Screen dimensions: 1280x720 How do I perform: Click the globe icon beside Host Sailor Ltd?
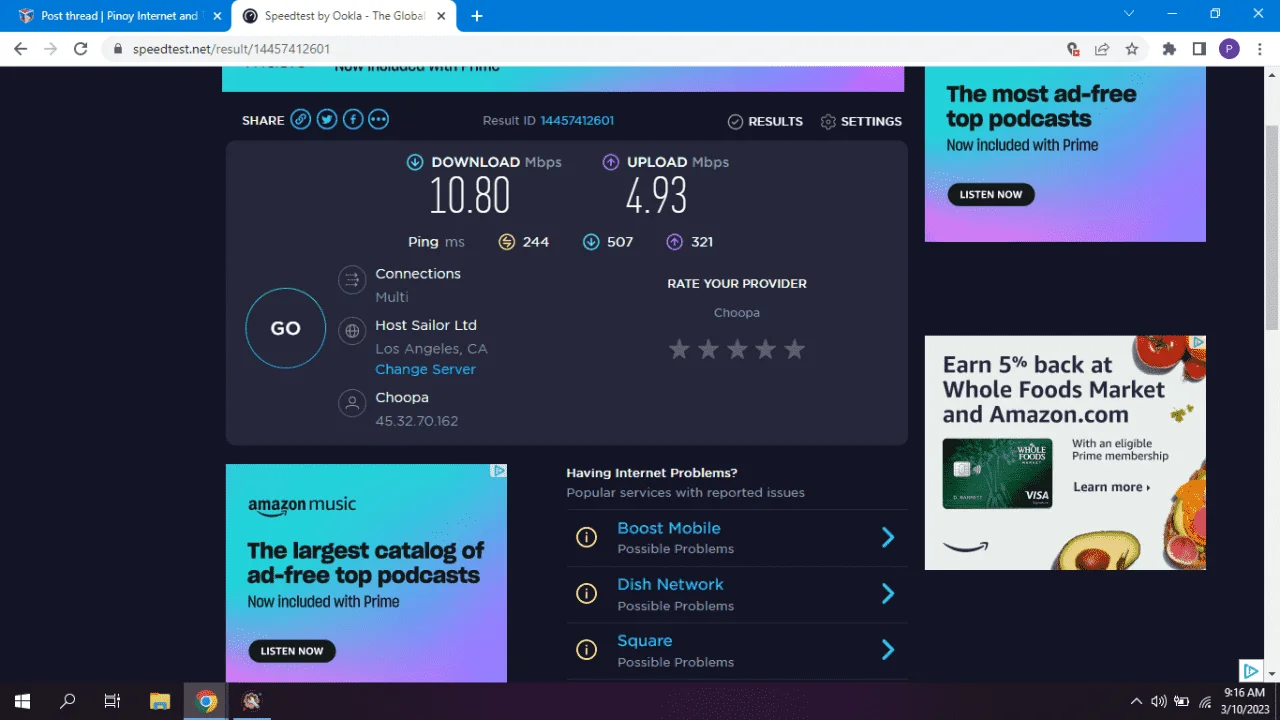(352, 331)
